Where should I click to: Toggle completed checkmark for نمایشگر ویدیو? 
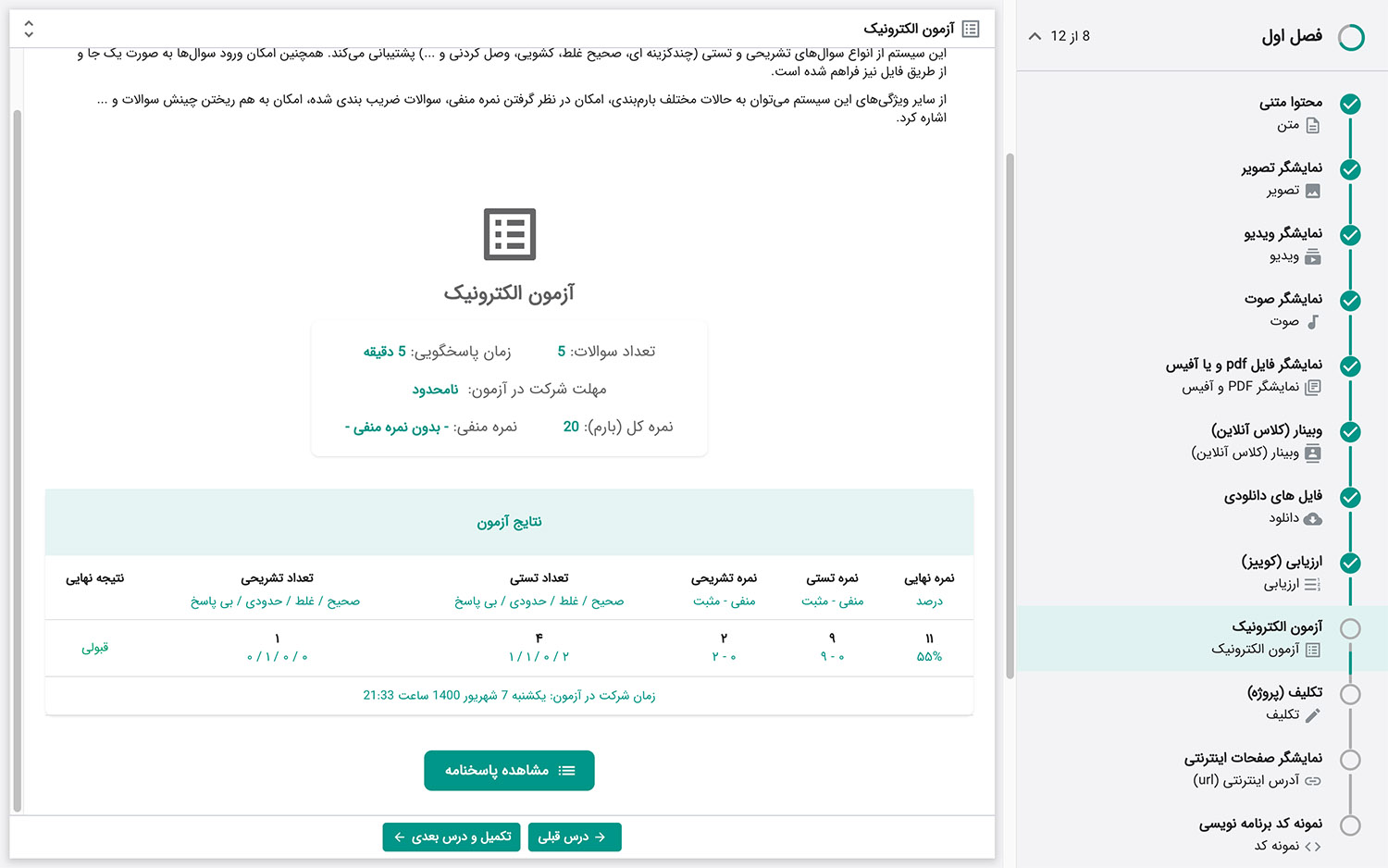tap(1350, 235)
